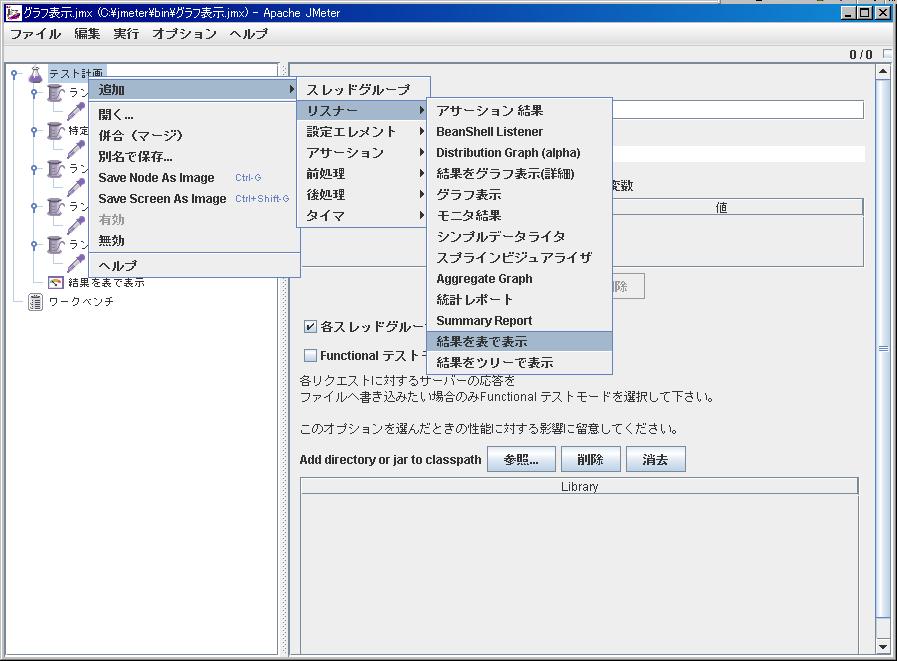Open the 設定エレメント submenu
This screenshot has height=661, width=897.
(363, 132)
